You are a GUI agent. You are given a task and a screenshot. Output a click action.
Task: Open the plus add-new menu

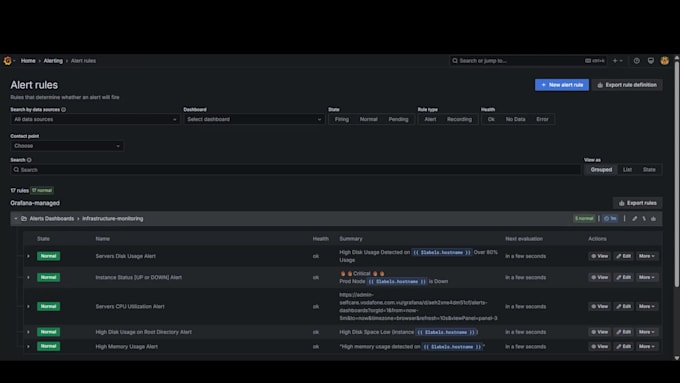(618, 61)
